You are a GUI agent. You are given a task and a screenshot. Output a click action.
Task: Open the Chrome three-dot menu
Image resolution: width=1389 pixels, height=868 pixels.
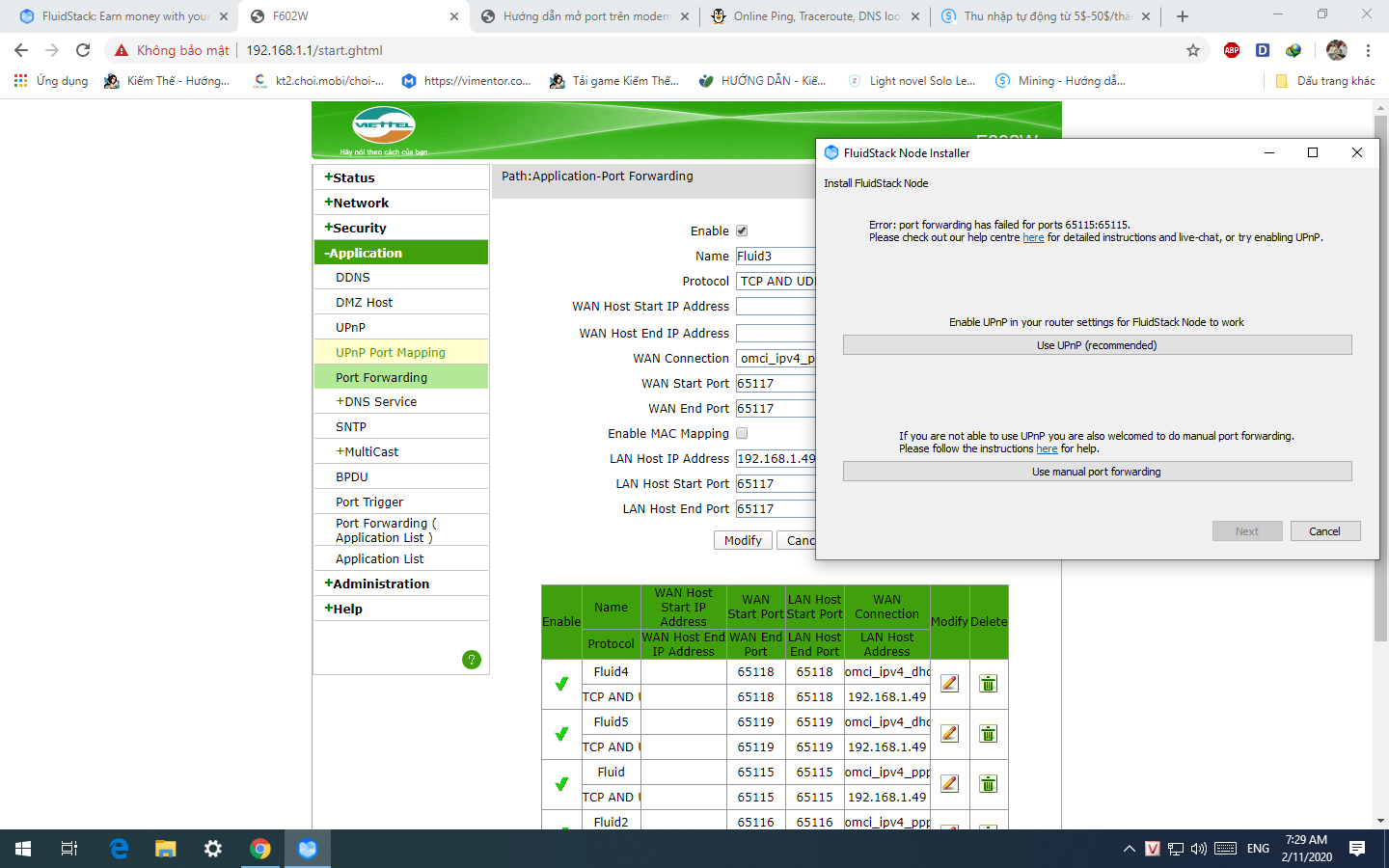point(1368,50)
